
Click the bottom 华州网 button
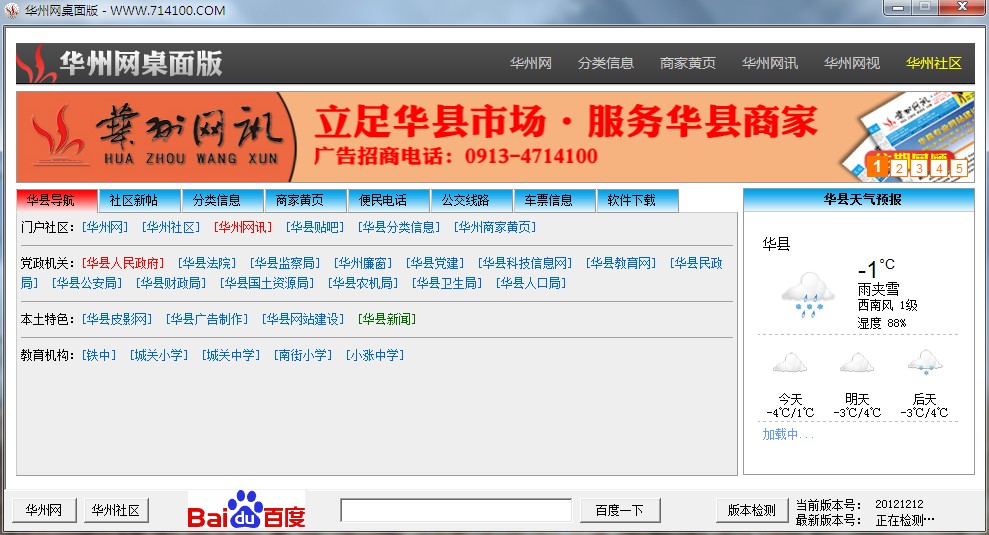44,510
